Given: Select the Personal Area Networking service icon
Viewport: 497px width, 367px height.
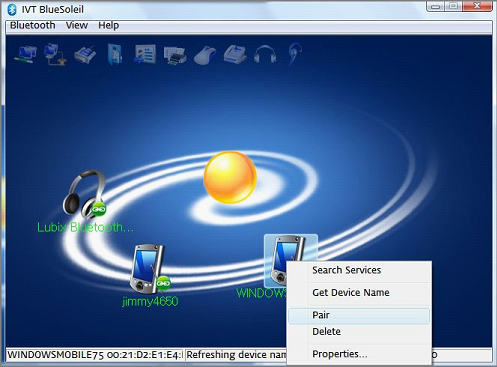Looking at the screenshot, I should (26, 54).
